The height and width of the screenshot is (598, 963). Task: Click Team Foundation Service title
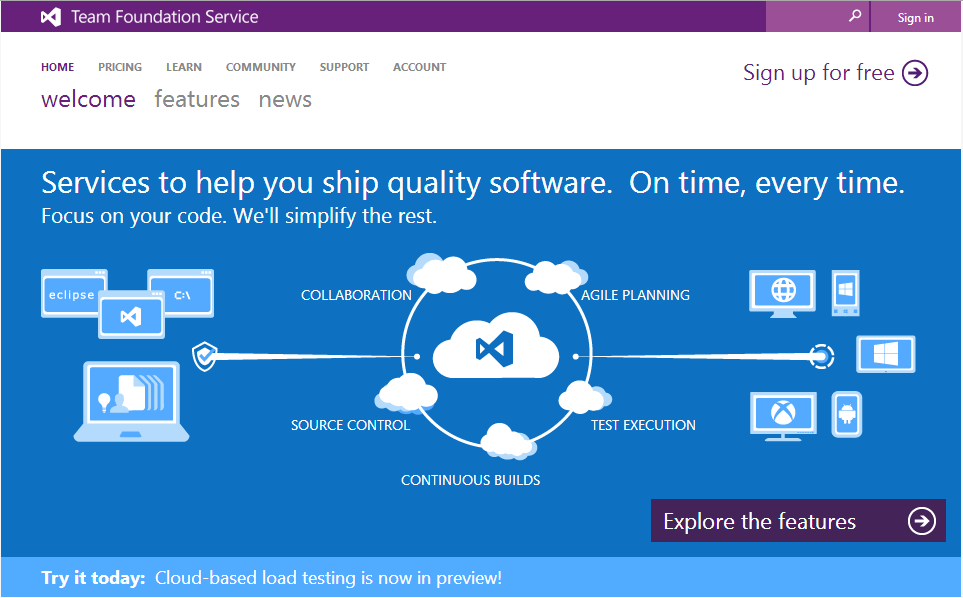[x=165, y=17]
